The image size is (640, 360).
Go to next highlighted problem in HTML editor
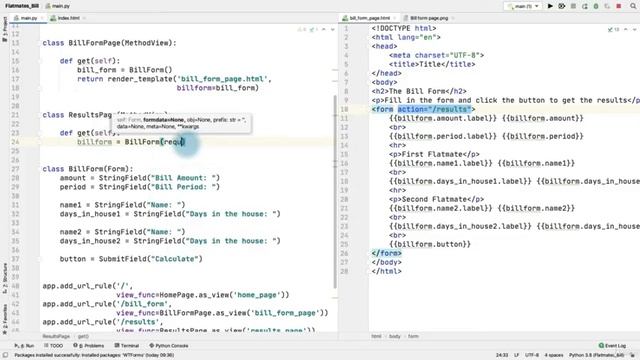pyautogui.click(x=634, y=29)
